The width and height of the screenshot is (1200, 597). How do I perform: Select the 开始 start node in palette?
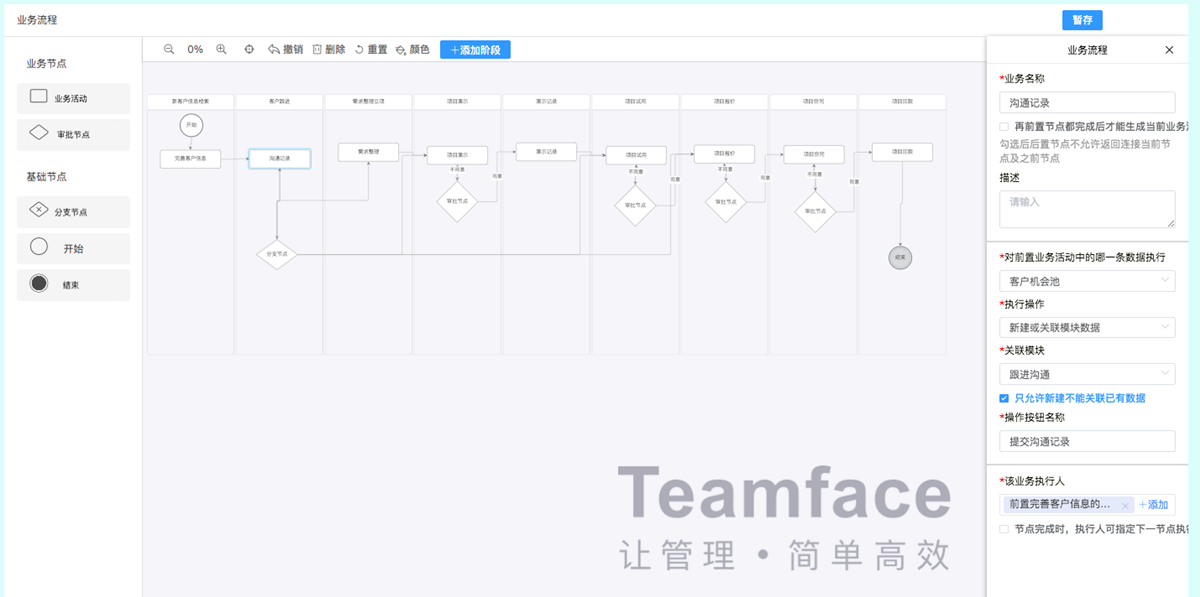point(74,248)
